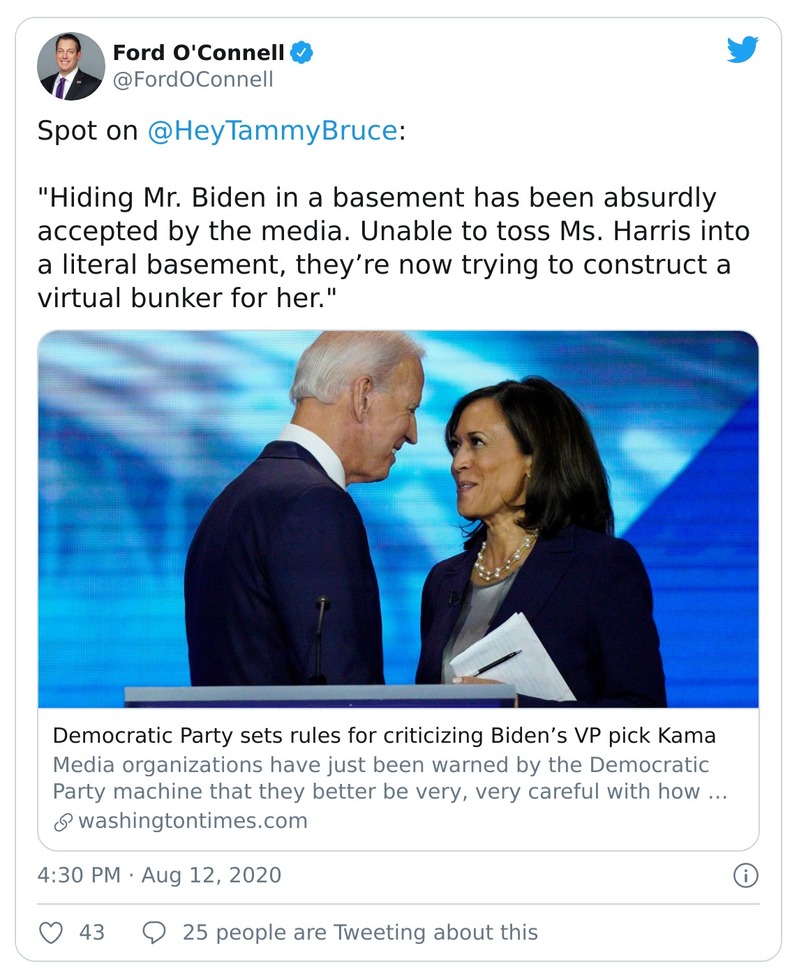Viewport: 799px width, 978px height.
Task: Click the display name Ford O'Connell
Action: point(198,52)
